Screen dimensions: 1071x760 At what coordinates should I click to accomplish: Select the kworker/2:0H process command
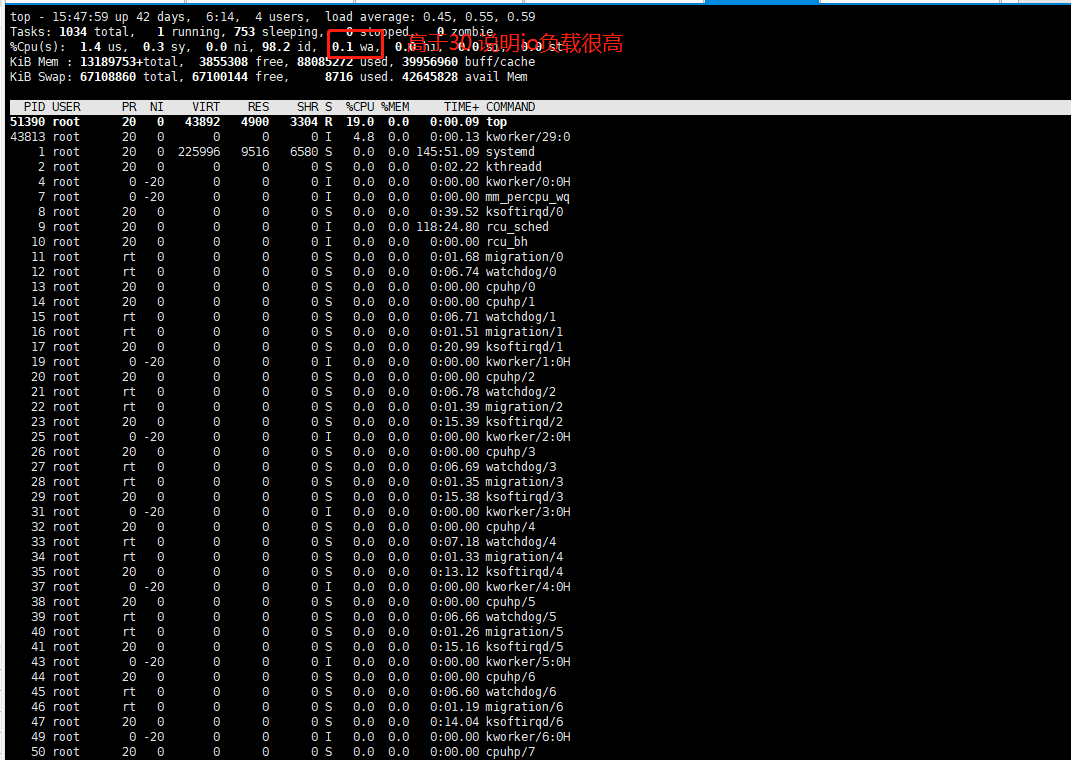(528, 438)
